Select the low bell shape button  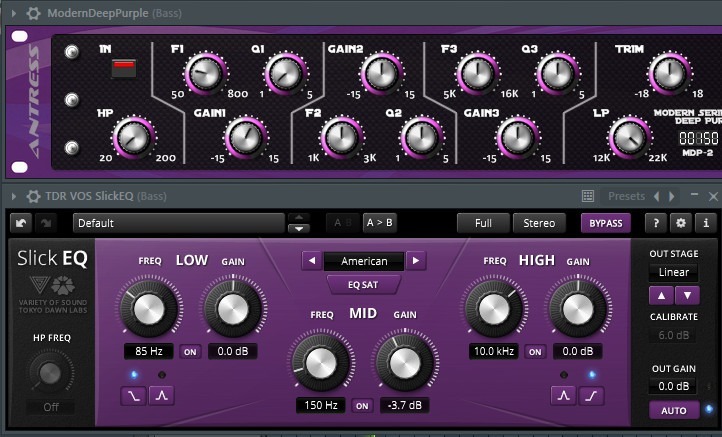tap(162, 396)
